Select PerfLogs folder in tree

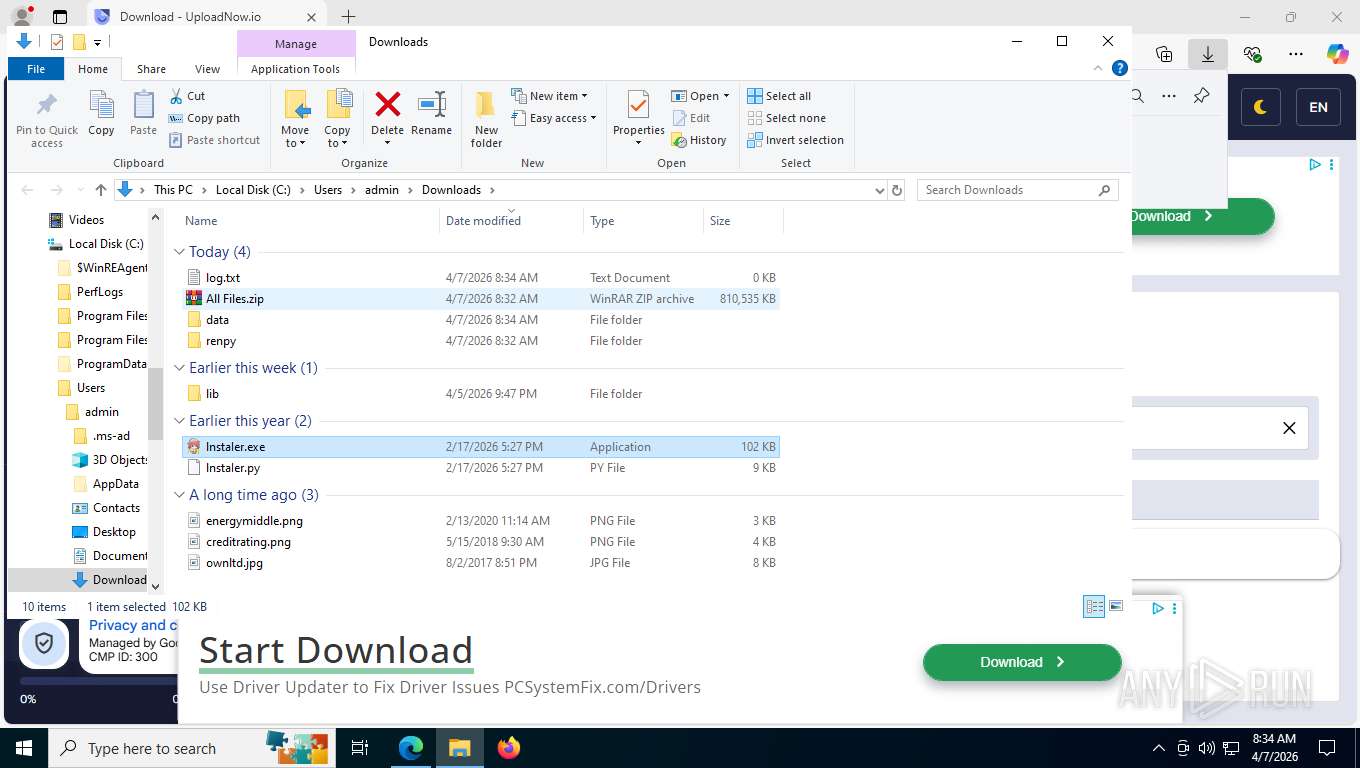click(x=100, y=292)
